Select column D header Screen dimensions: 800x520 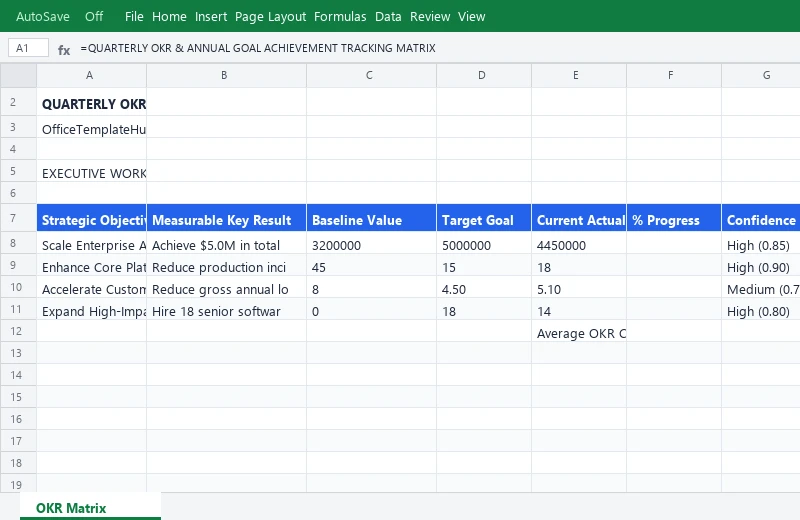484,76
